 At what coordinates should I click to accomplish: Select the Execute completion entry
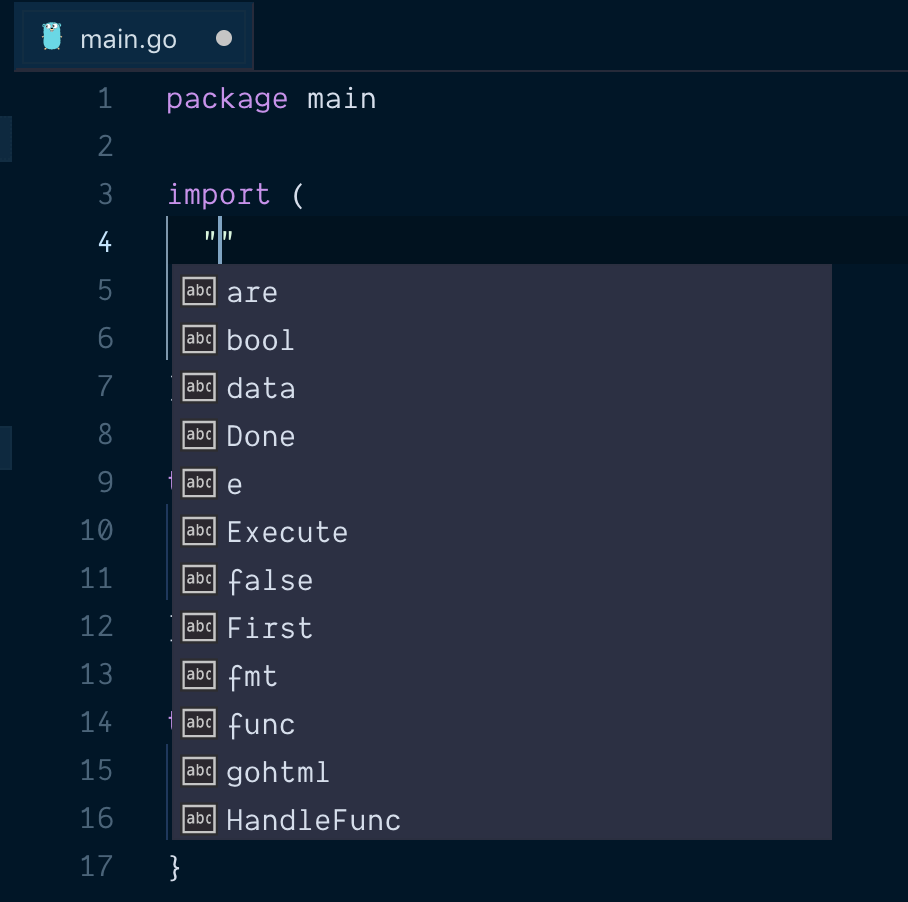pos(288,531)
